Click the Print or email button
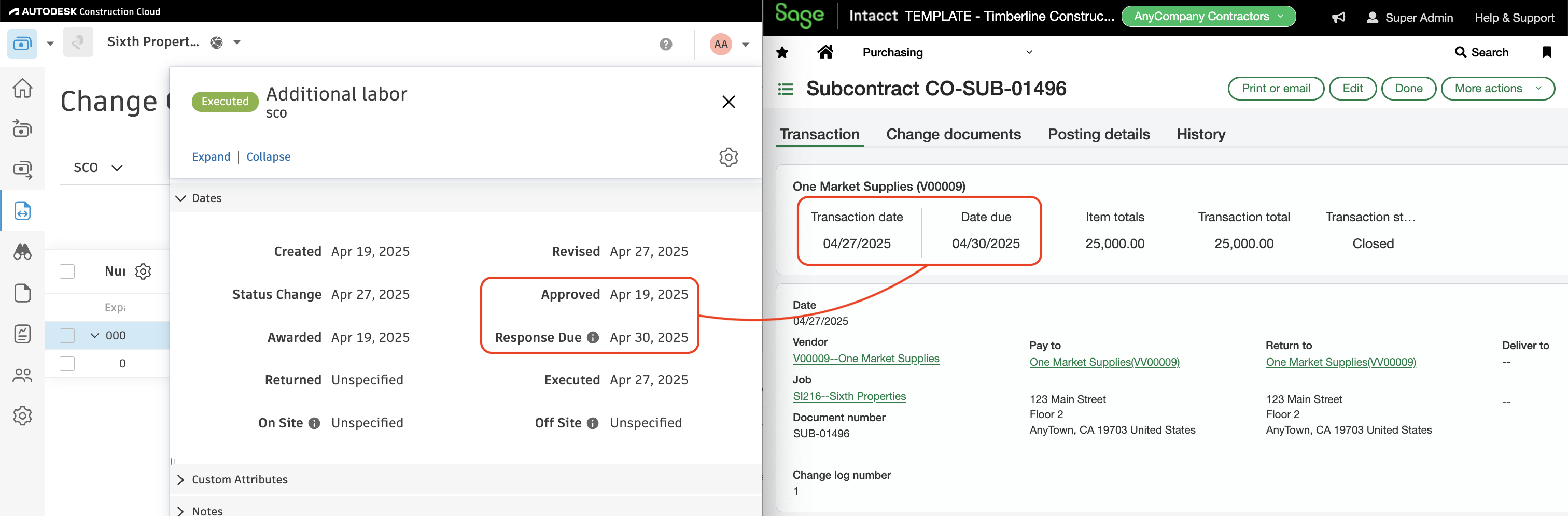The height and width of the screenshot is (516, 1568). click(x=1276, y=89)
